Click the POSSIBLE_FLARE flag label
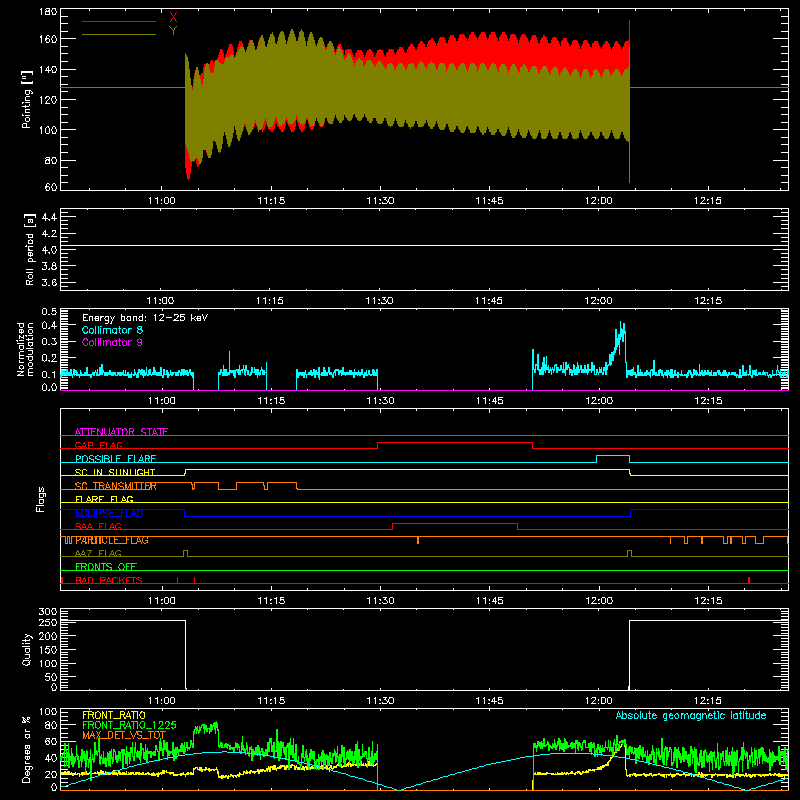 pos(115,459)
